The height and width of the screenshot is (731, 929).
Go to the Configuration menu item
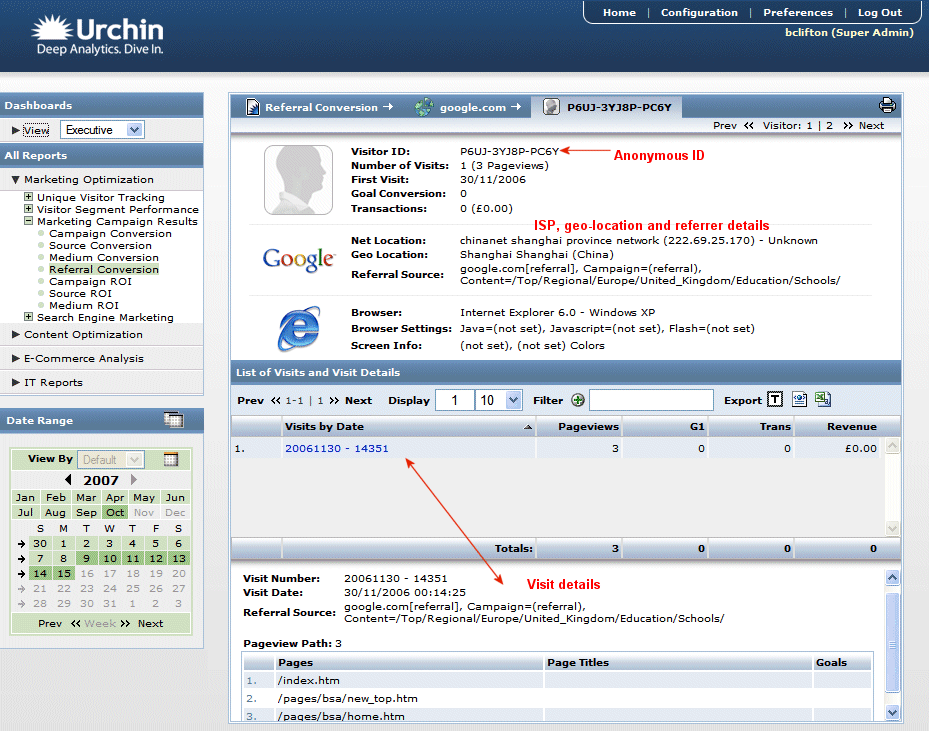click(x=699, y=12)
